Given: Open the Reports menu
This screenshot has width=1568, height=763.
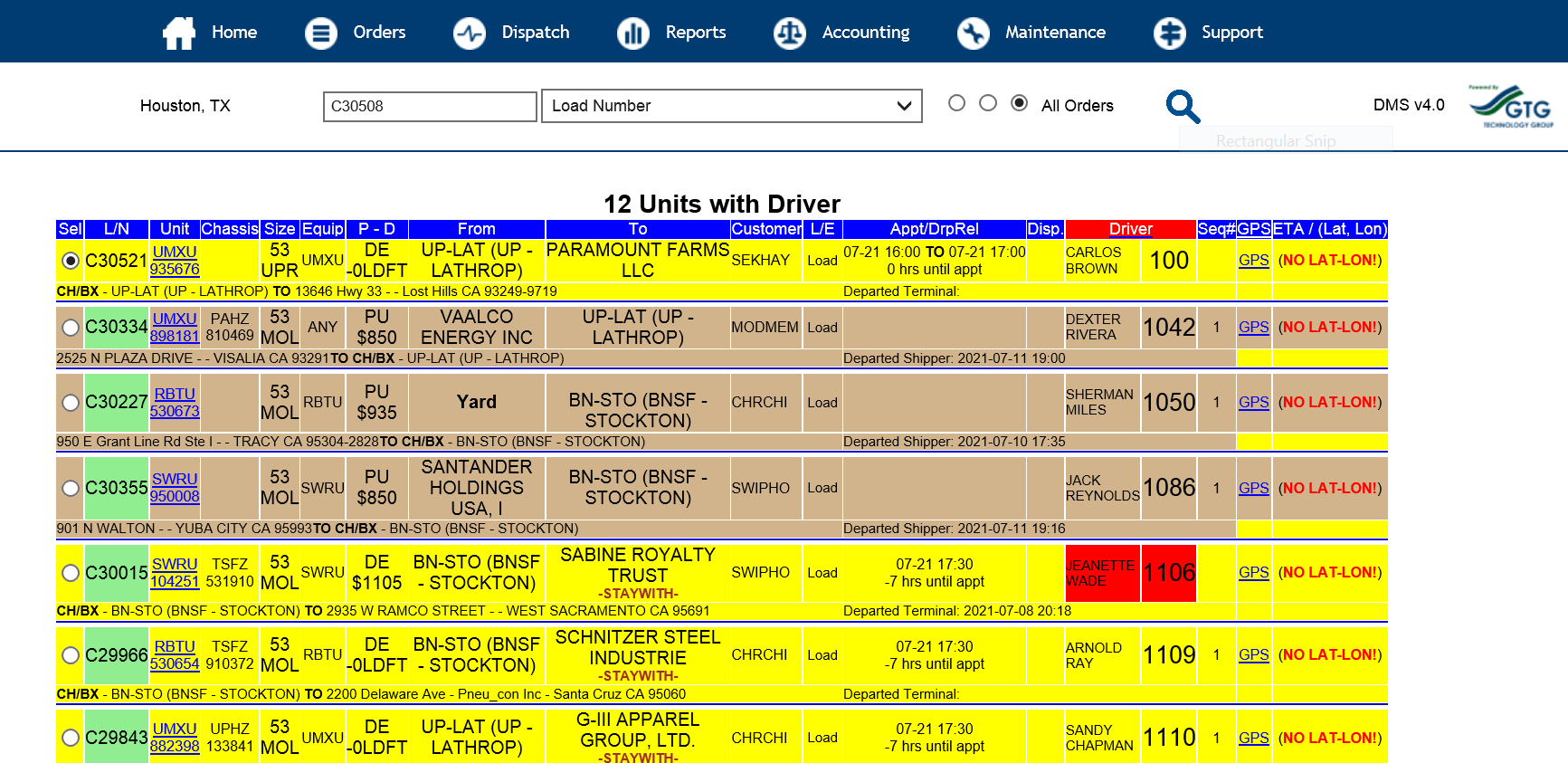Looking at the screenshot, I should click(x=696, y=33).
